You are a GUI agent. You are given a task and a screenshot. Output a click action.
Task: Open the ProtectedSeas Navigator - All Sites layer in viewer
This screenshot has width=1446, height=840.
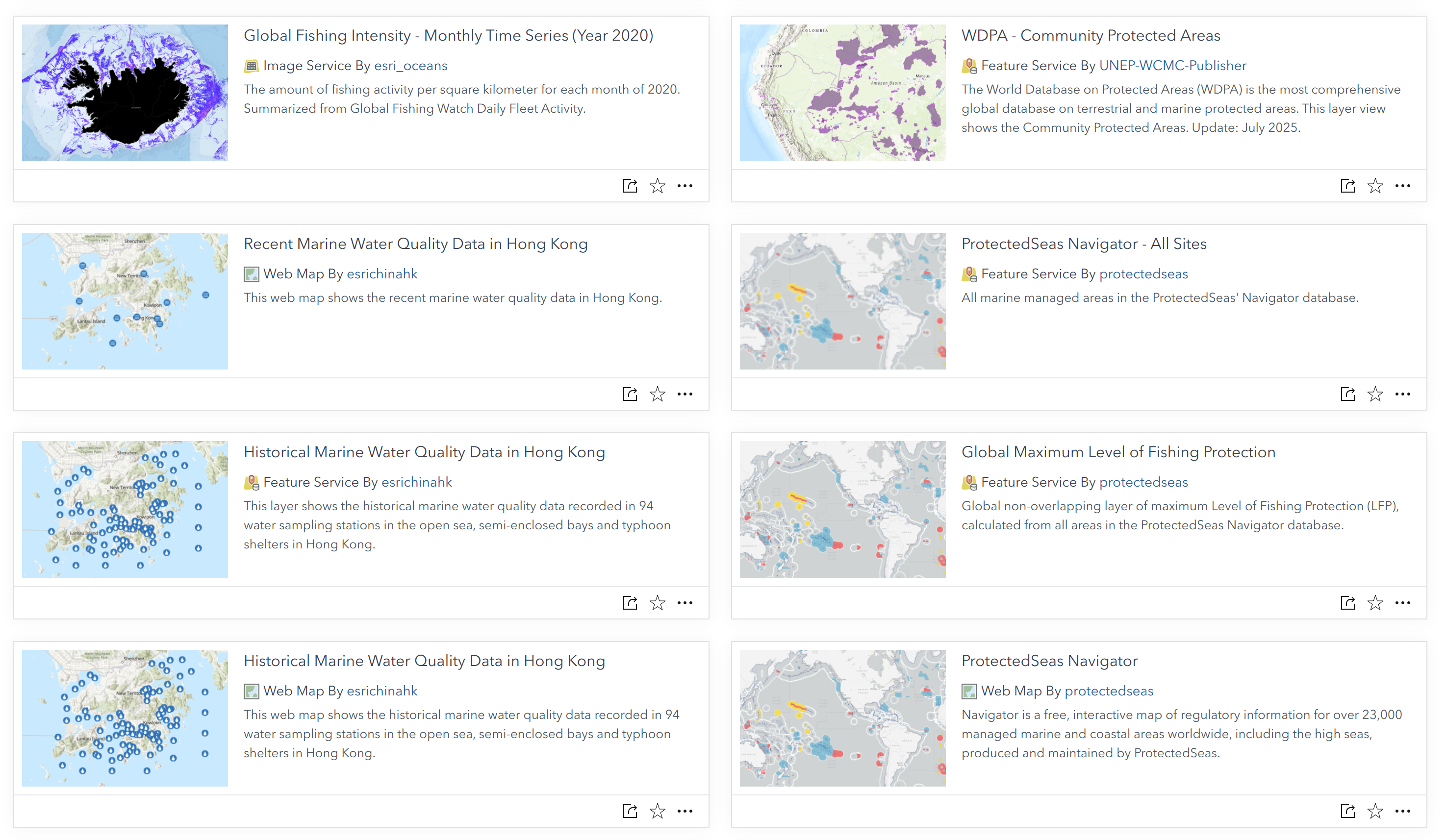point(1347,394)
